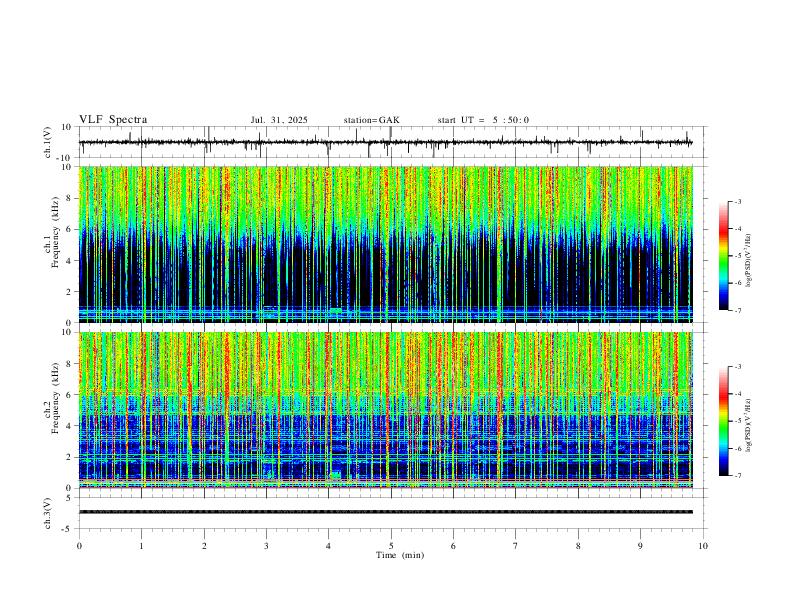Click the "station=GAK" header label
Viewport: 792px width, 612px height.
(371, 120)
